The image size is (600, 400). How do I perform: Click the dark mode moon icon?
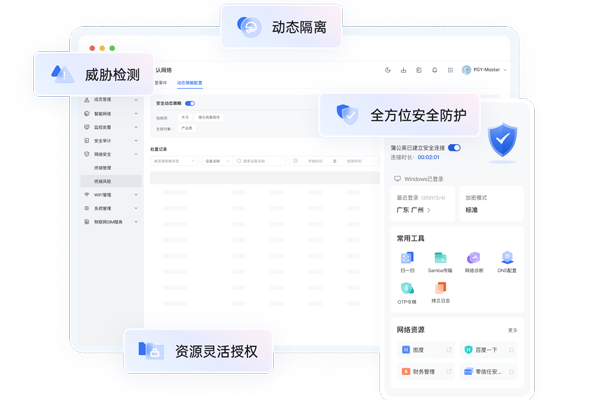pyautogui.click(x=388, y=70)
